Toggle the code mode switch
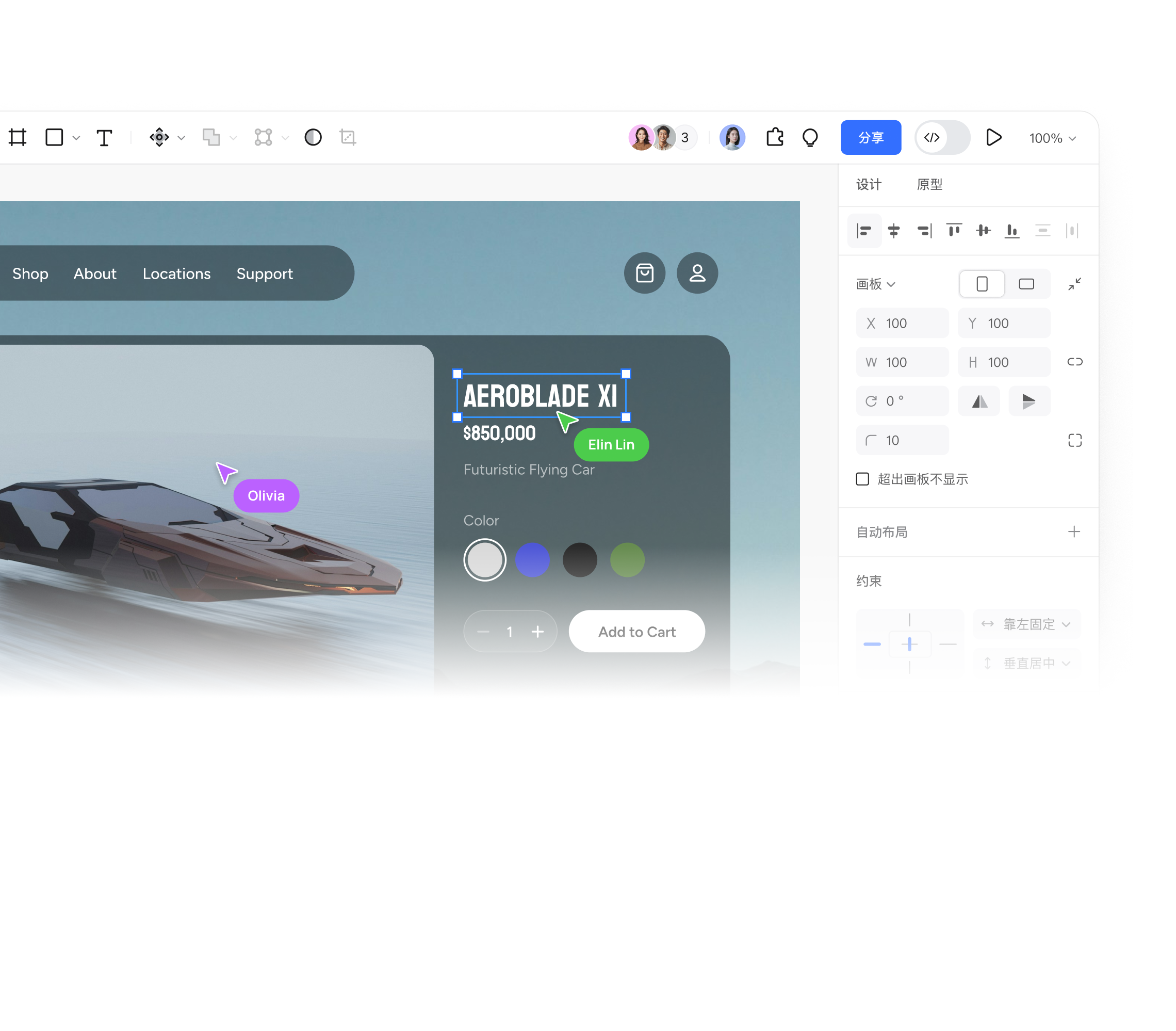The image size is (1176, 1031). 942,137
